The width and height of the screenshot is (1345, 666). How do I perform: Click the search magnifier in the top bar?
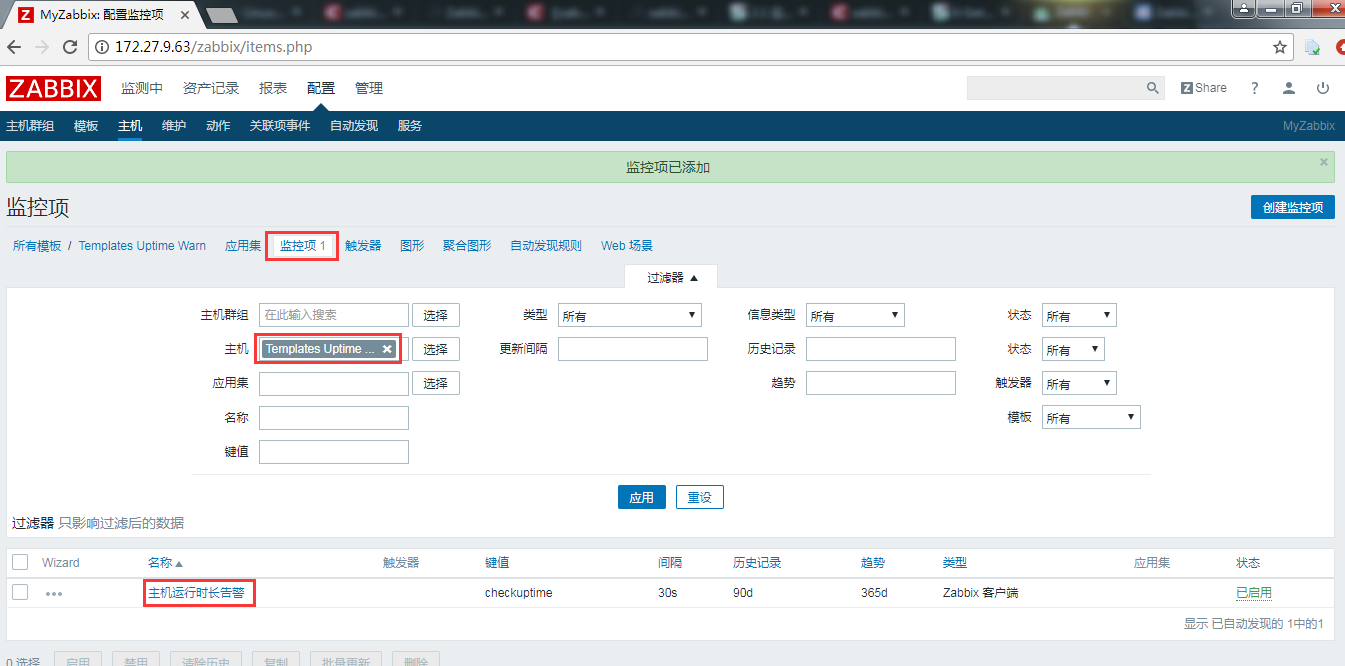coord(1152,88)
